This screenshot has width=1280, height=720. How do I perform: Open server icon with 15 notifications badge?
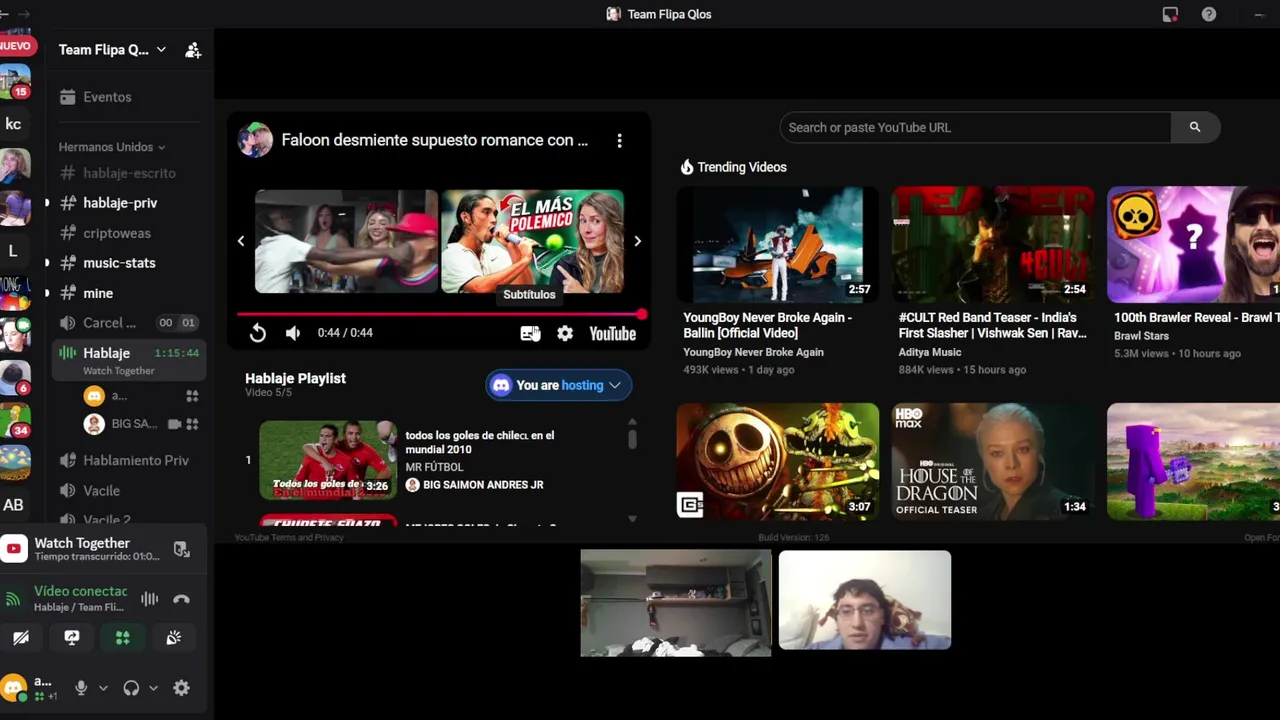click(14, 82)
